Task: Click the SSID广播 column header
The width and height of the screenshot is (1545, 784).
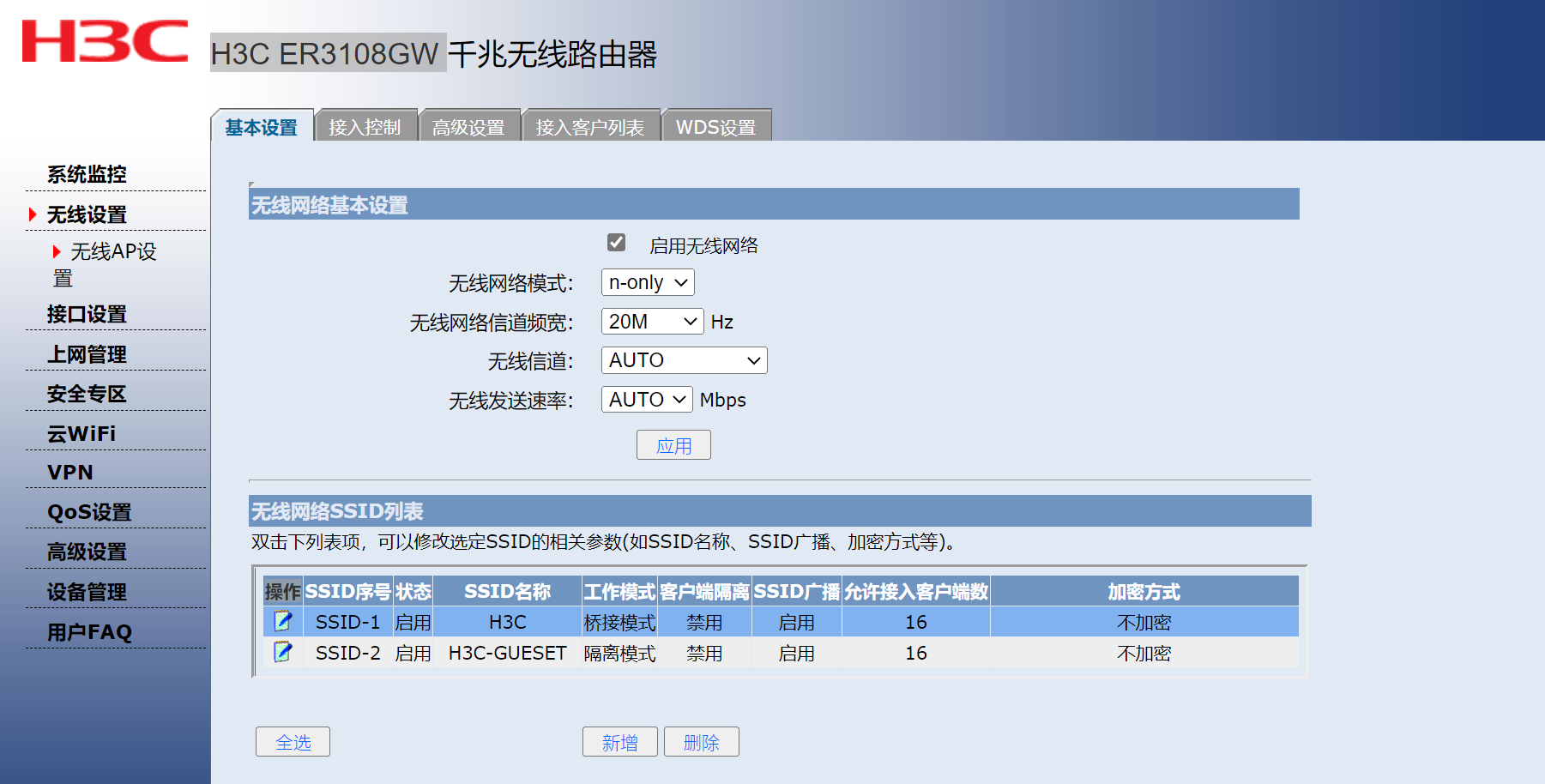Action: 797,591
